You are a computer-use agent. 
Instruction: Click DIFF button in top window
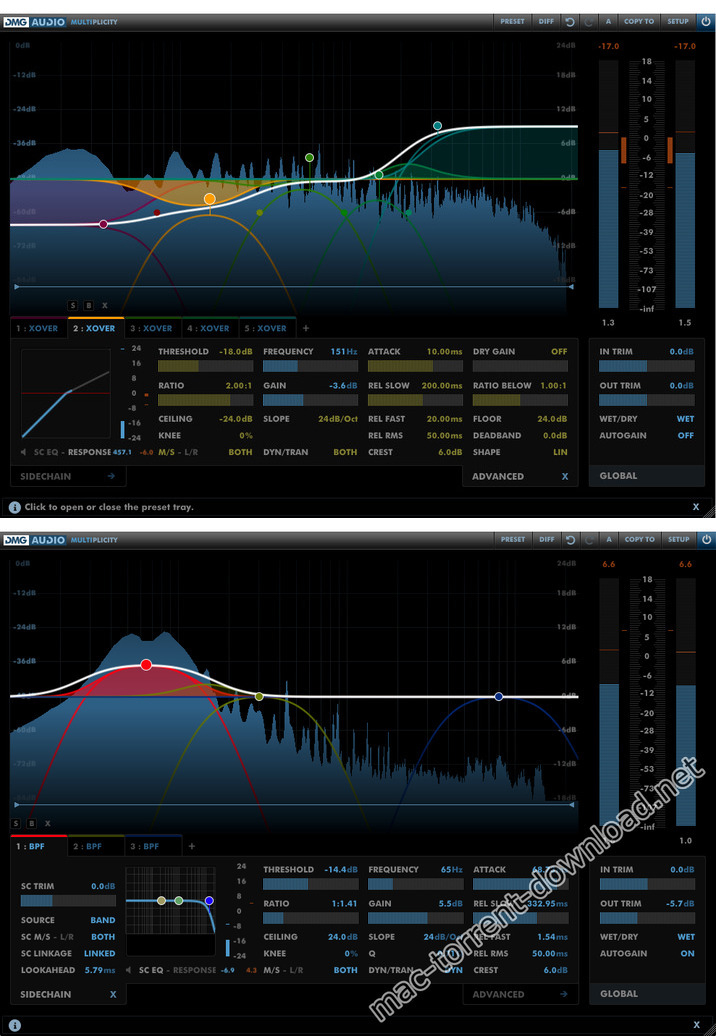click(546, 21)
